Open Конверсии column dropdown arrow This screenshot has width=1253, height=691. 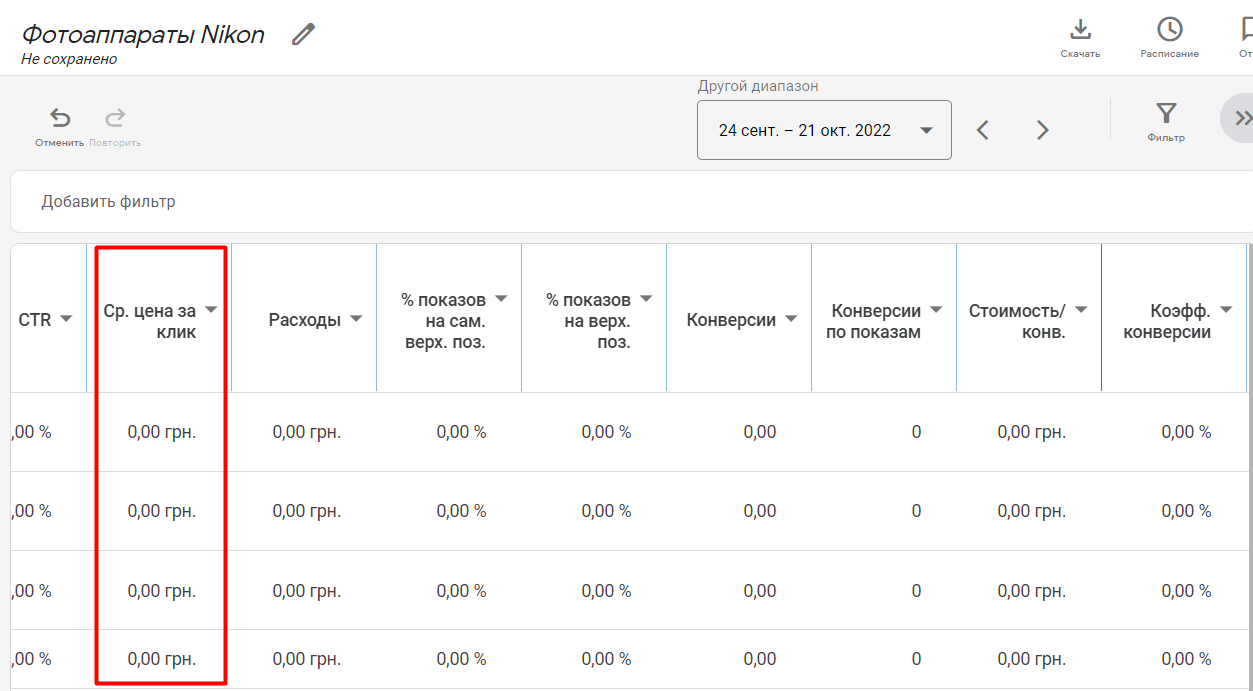(791, 319)
